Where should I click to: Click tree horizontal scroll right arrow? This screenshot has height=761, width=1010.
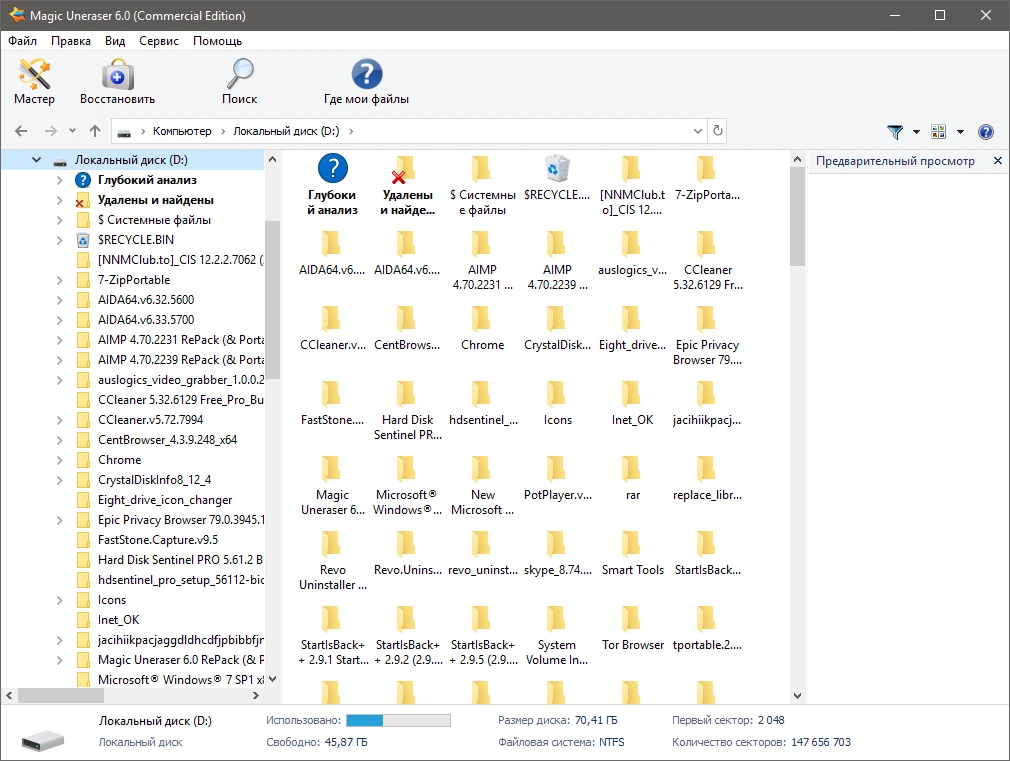(256, 696)
